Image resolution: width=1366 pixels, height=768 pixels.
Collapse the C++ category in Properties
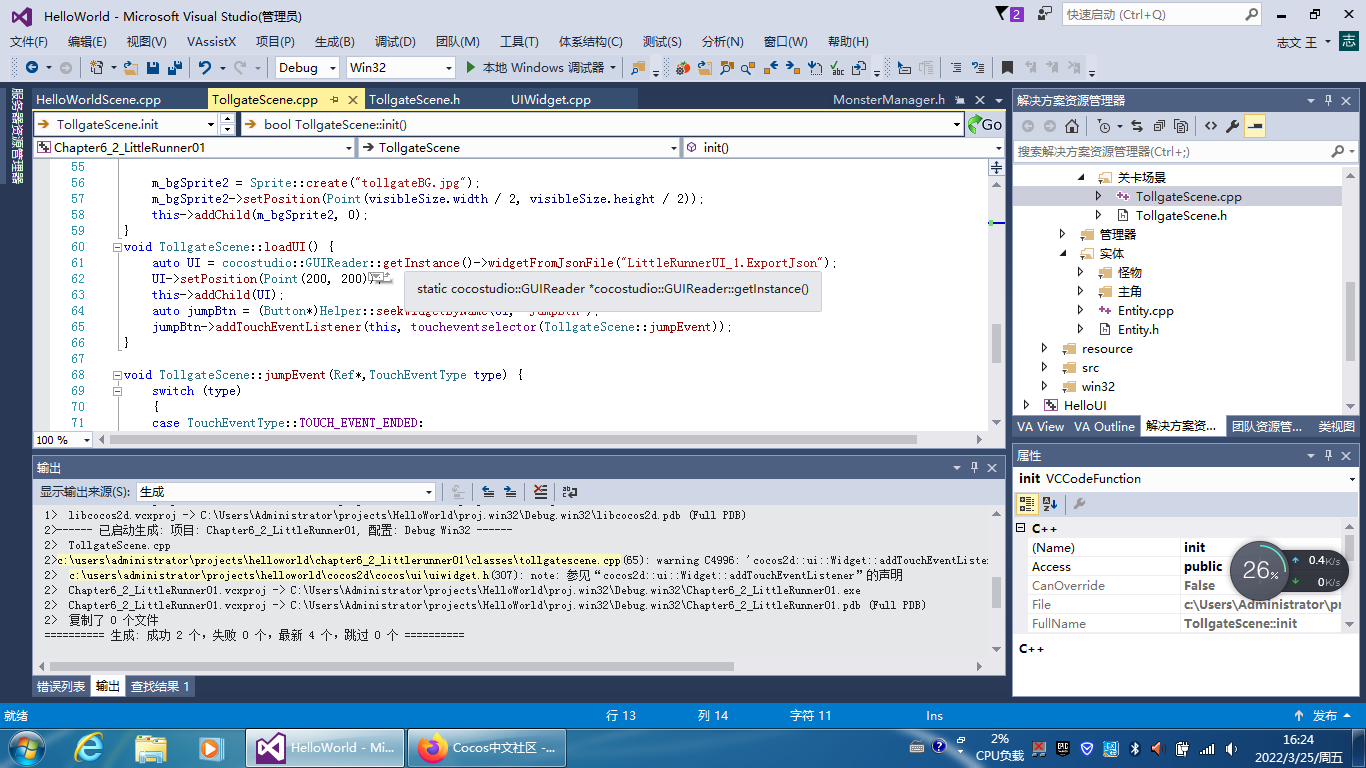pyautogui.click(x=1021, y=528)
